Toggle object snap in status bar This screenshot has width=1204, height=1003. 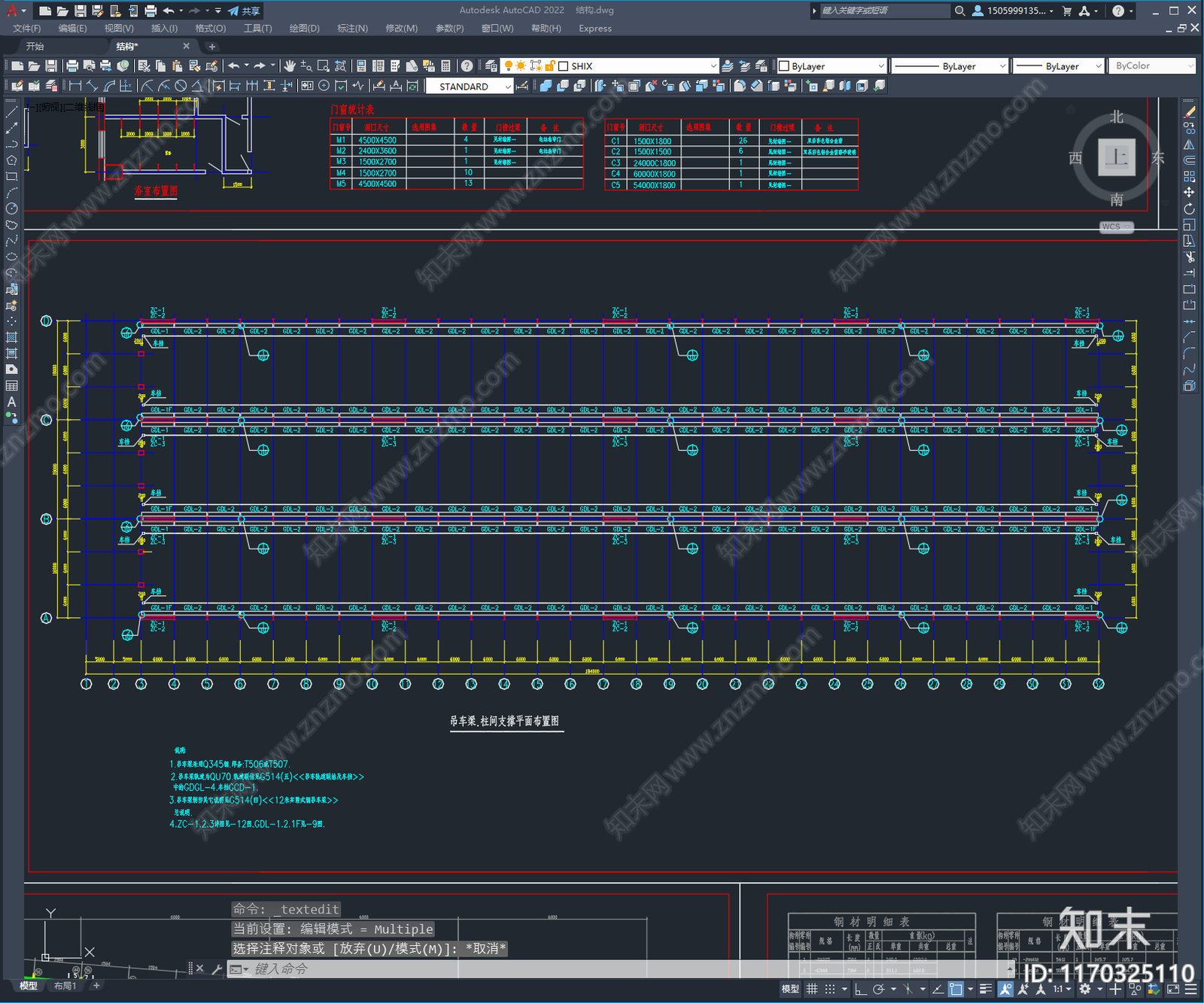(955, 989)
